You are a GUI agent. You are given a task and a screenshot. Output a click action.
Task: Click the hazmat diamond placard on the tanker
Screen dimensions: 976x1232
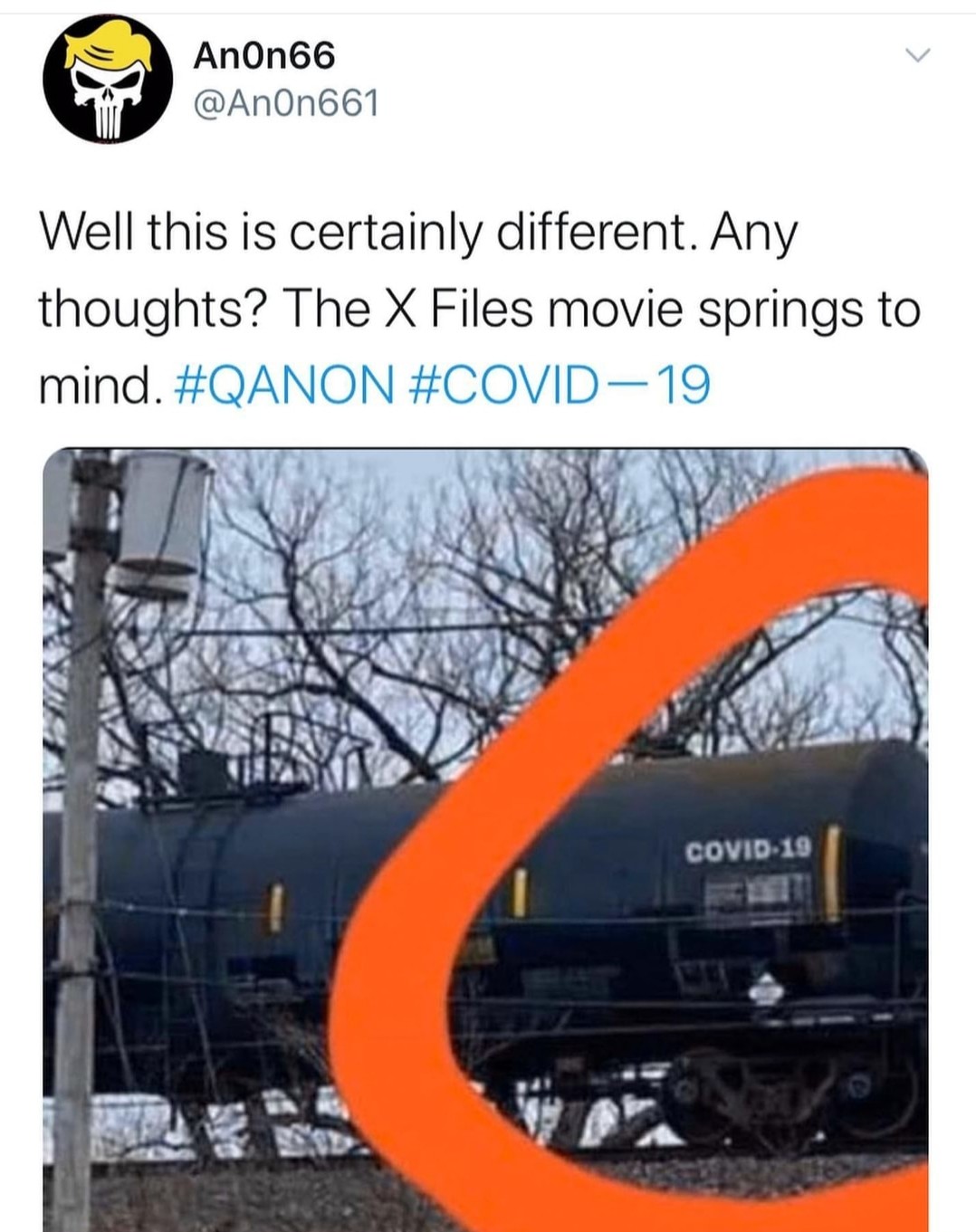(x=766, y=991)
